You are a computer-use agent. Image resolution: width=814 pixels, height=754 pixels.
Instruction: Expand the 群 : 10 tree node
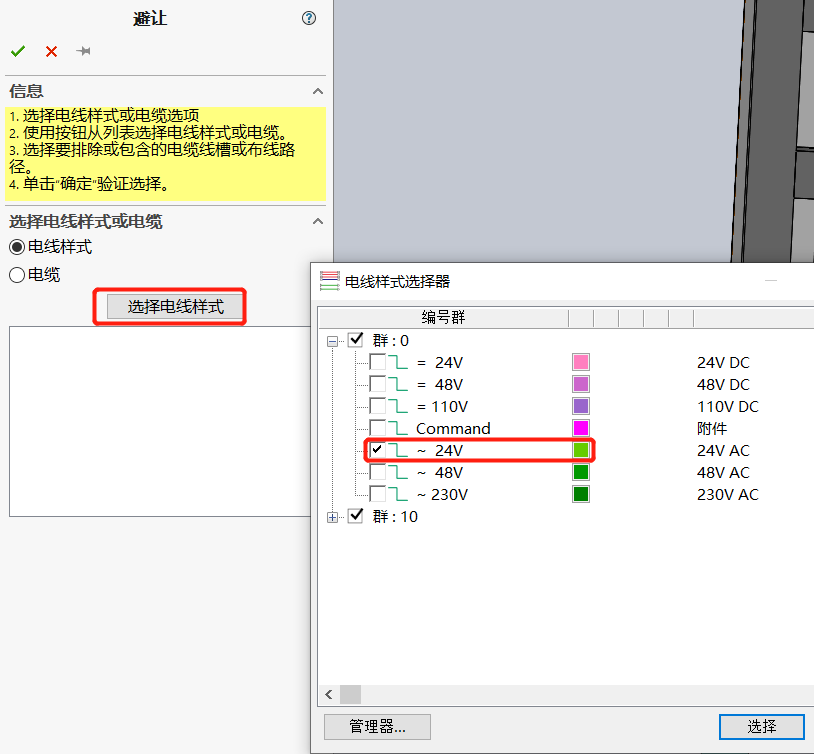(x=332, y=517)
